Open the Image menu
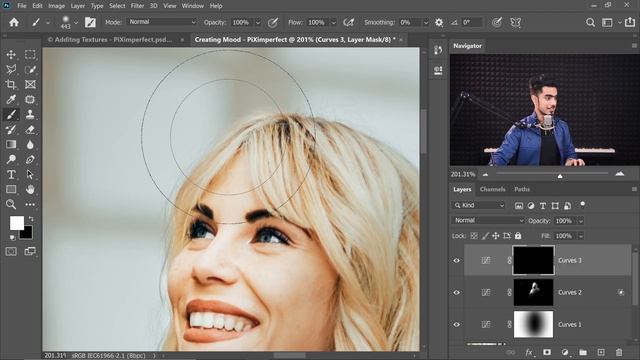The image size is (640, 360). (56, 6)
